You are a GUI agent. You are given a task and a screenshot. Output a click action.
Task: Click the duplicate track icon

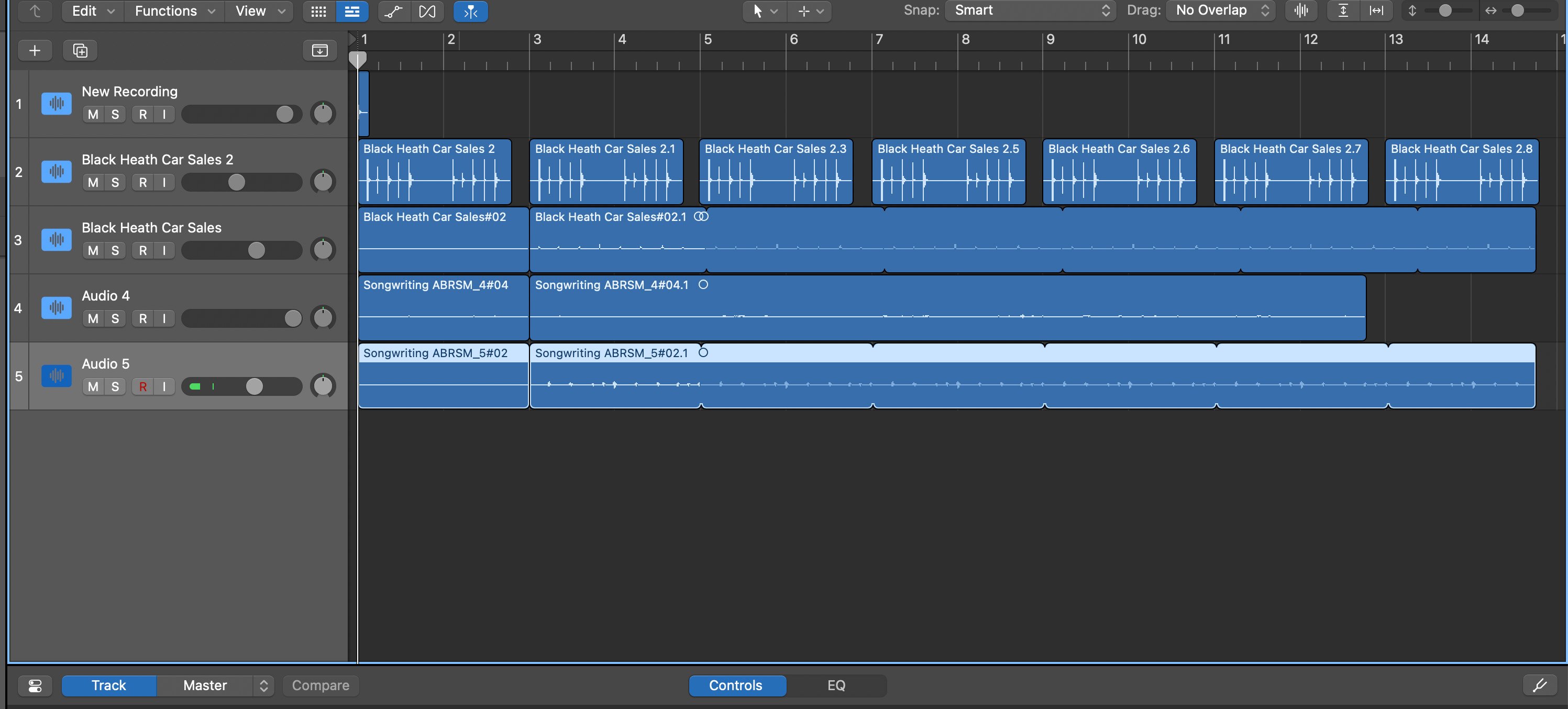pyautogui.click(x=80, y=50)
